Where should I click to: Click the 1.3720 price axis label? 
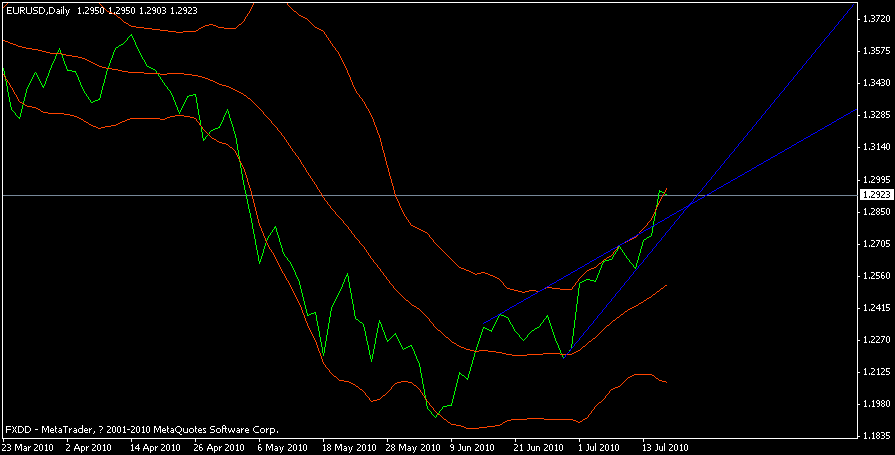pos(877,19)
